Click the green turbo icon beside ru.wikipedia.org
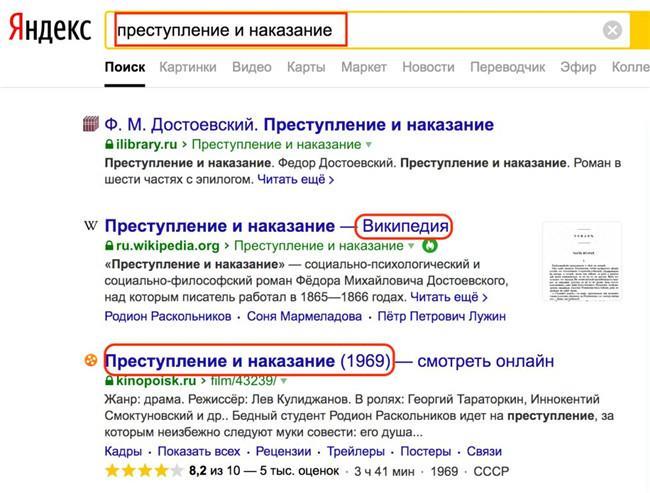This screenshot has height=493, width=650. pos(430,246)
